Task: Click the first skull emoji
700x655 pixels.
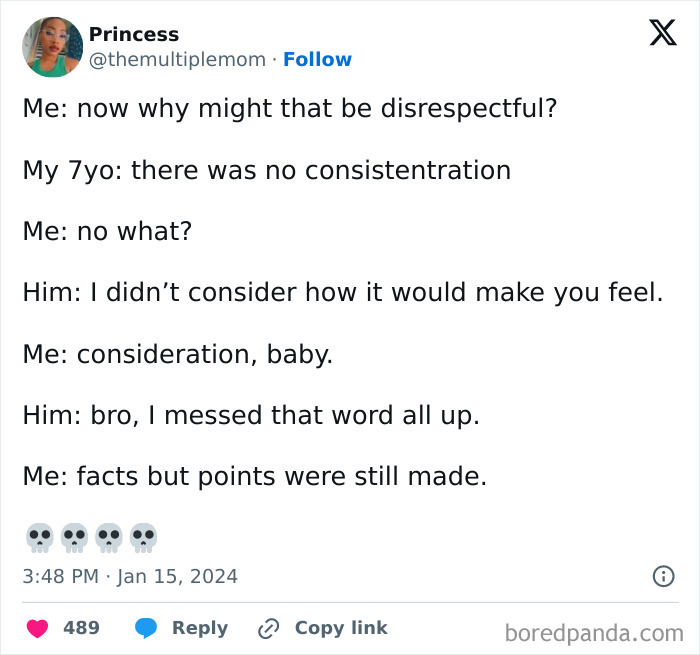Action: tap(40, 537)
